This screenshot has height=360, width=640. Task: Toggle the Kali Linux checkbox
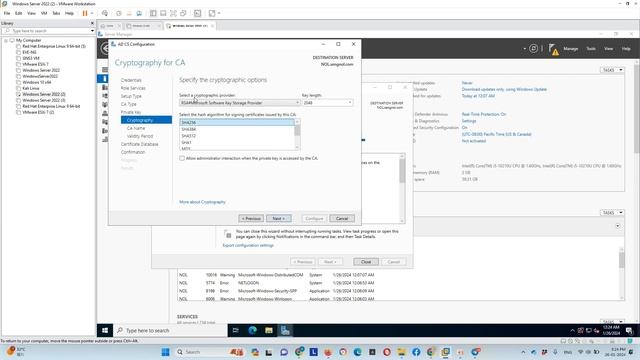point(18,88)
